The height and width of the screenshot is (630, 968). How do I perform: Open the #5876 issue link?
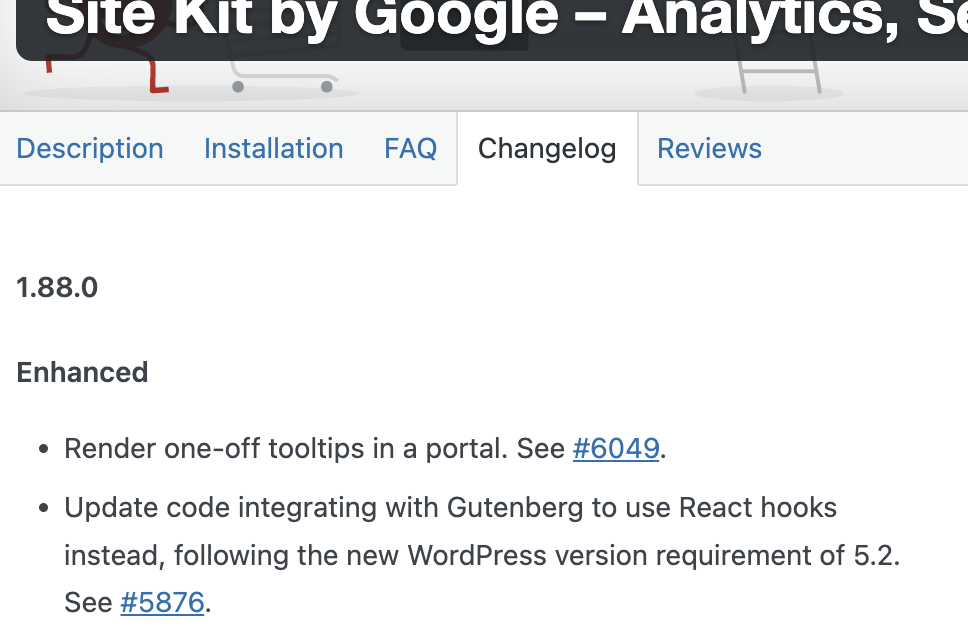tap(162, 602)
